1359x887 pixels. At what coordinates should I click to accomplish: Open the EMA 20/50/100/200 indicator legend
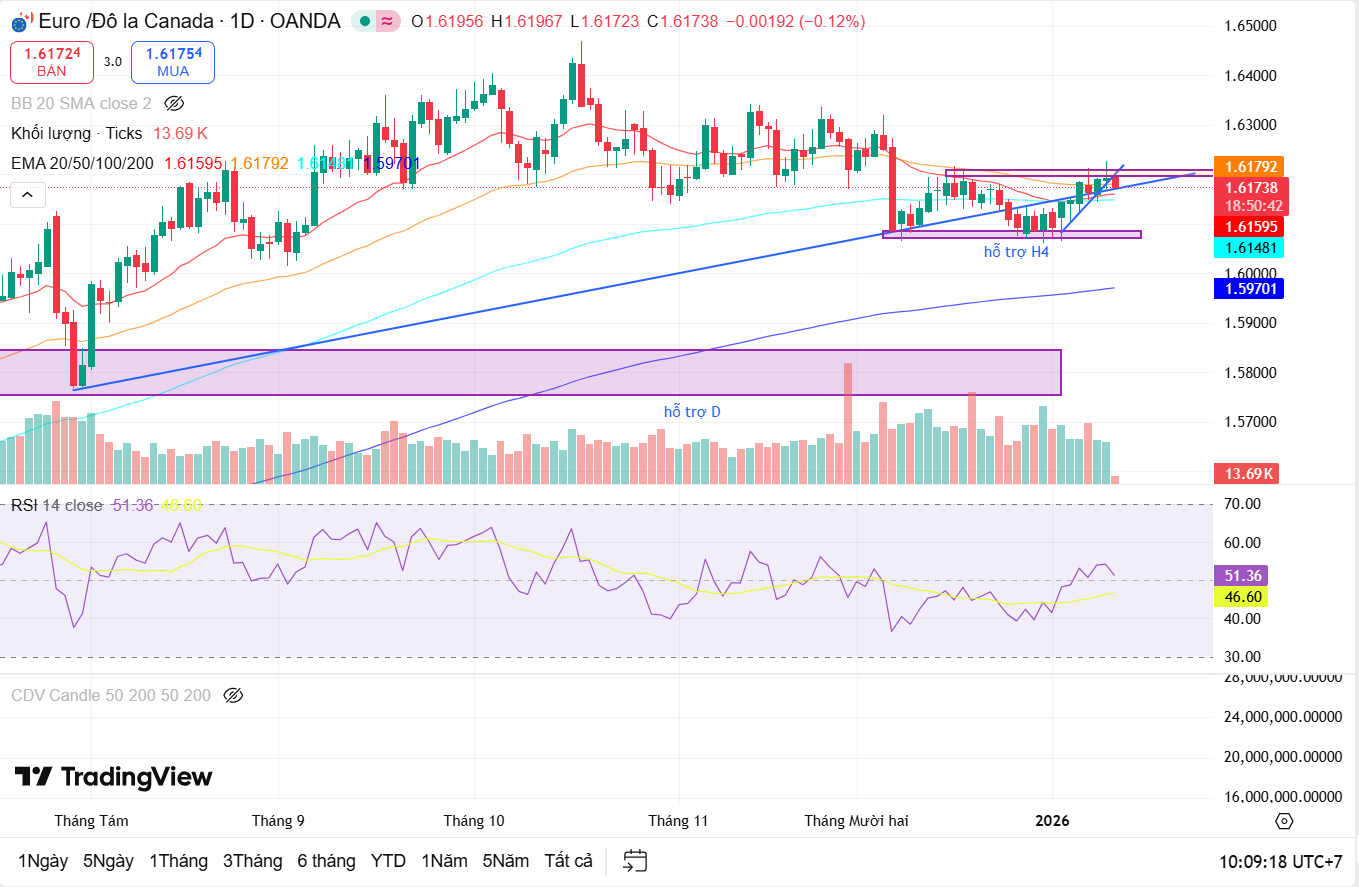[82, 163]
